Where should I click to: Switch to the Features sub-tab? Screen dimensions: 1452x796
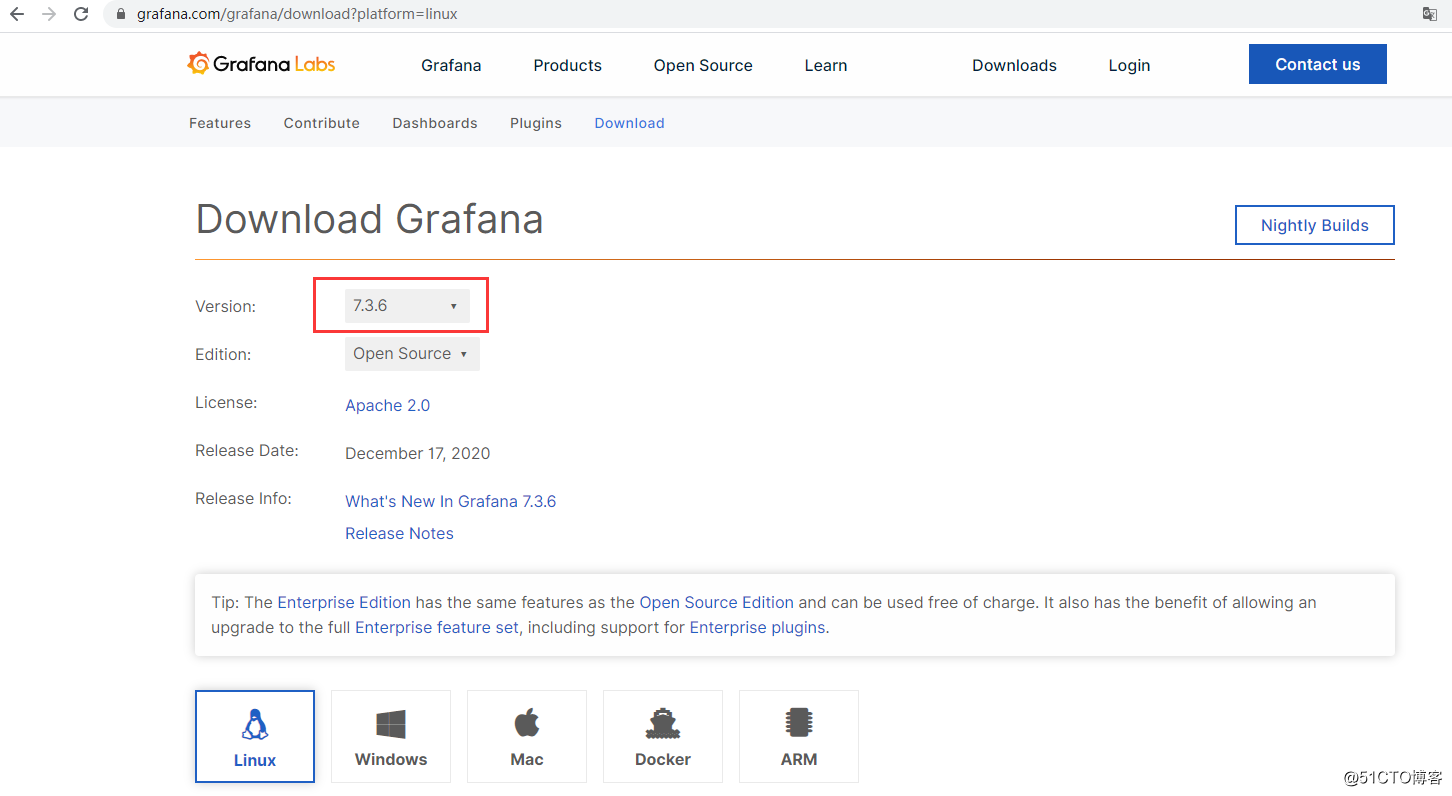pos(220,123)
